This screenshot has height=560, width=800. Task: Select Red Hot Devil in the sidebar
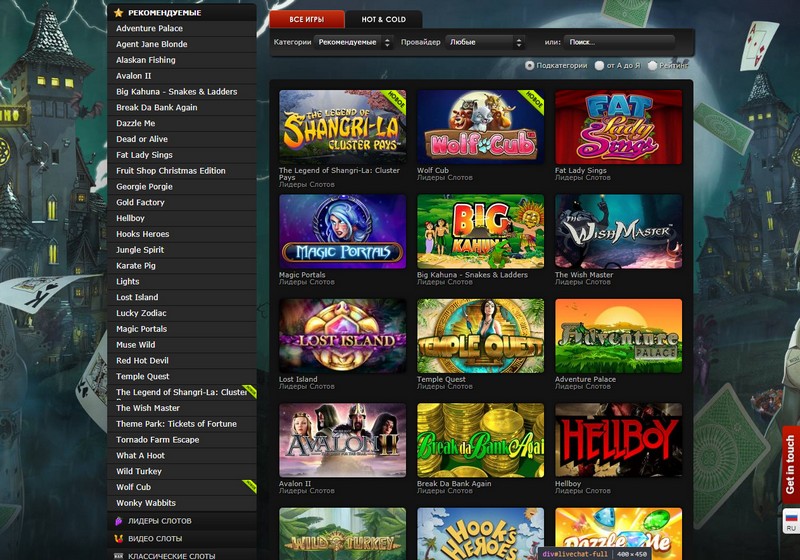coord(182,361)
